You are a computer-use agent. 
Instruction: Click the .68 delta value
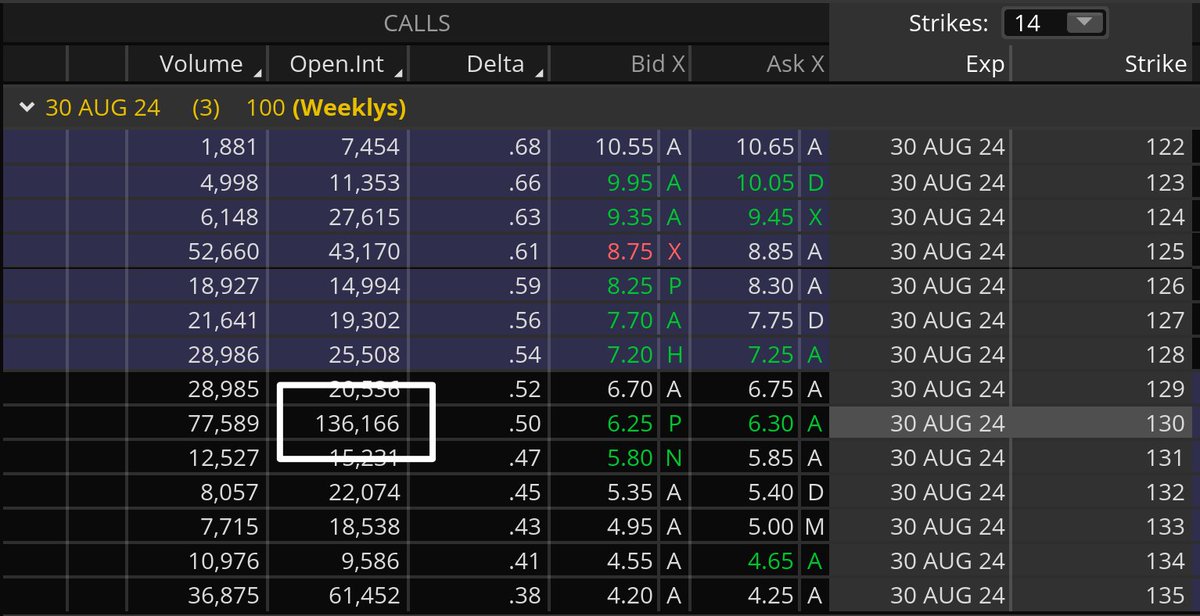[x=524, y=148]
